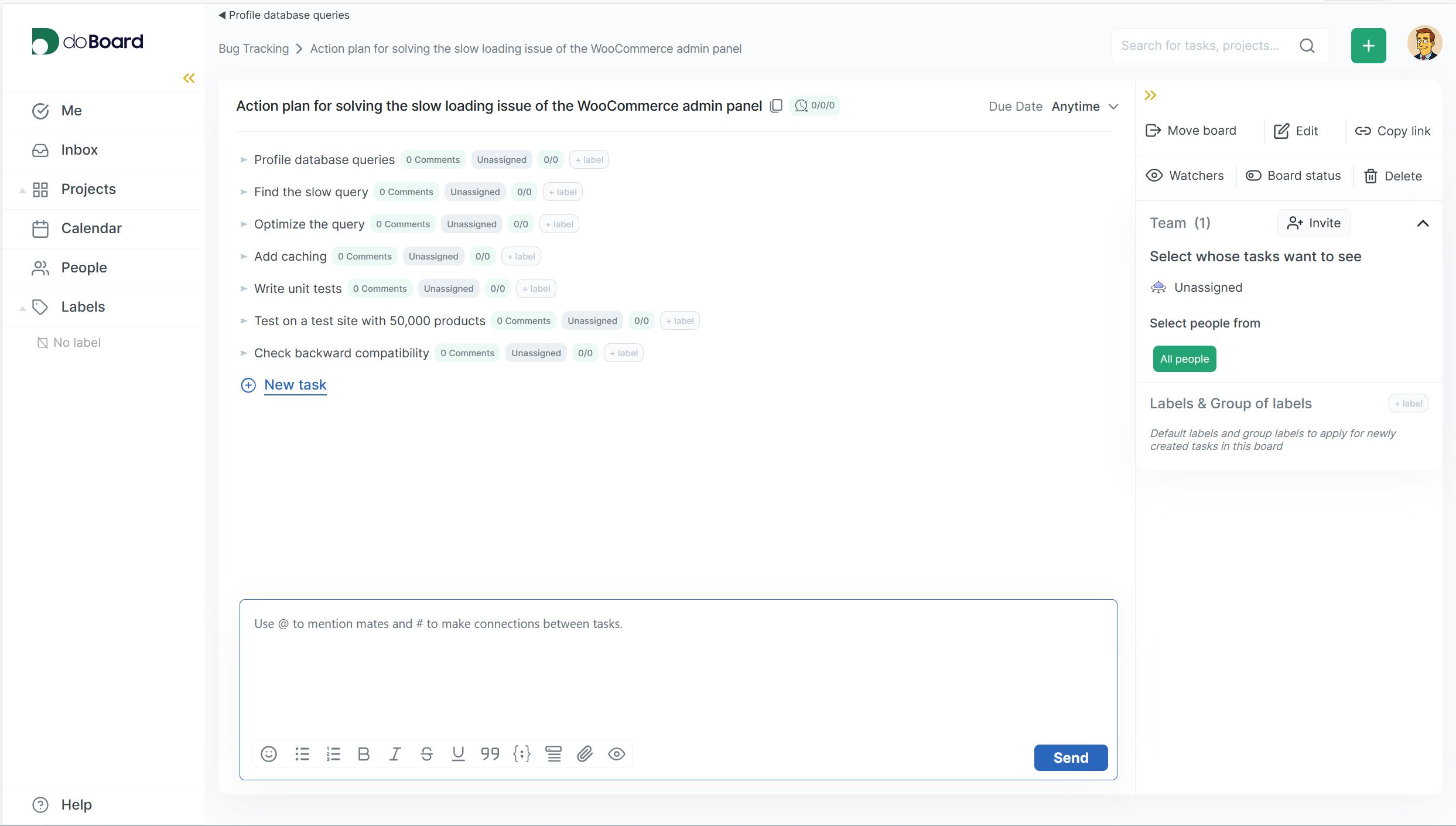Viewport: 1456px width, 826px height.
Task: Apply bold formatting in the comment editor
Action: [x=364, y=754]
